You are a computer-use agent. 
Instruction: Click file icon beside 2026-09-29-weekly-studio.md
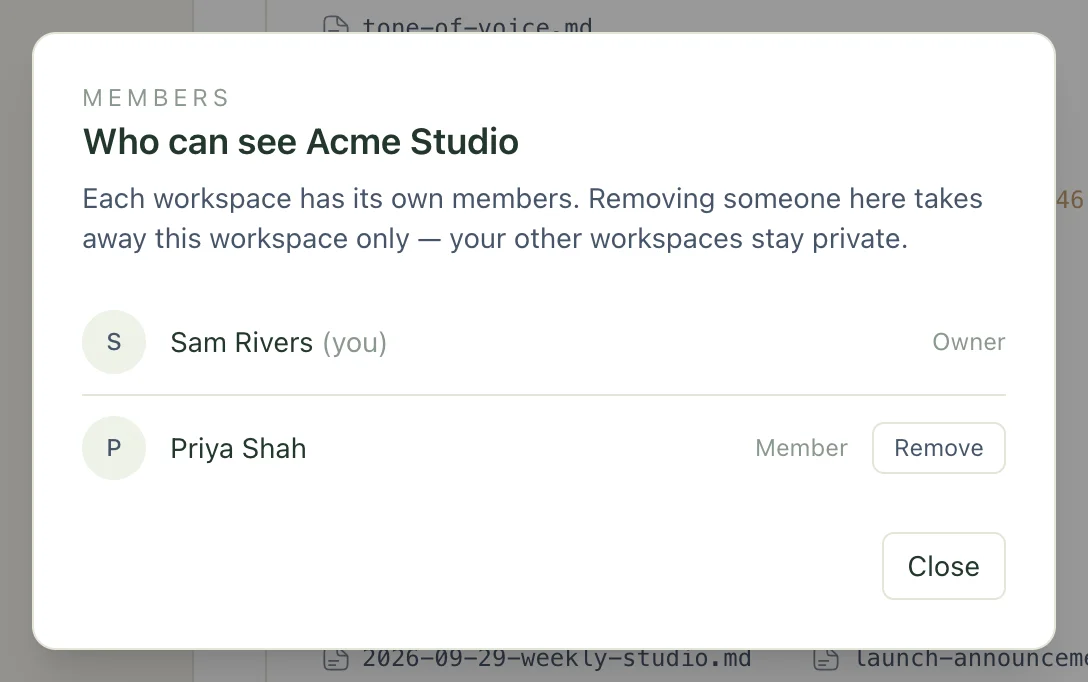coord(336,659)
